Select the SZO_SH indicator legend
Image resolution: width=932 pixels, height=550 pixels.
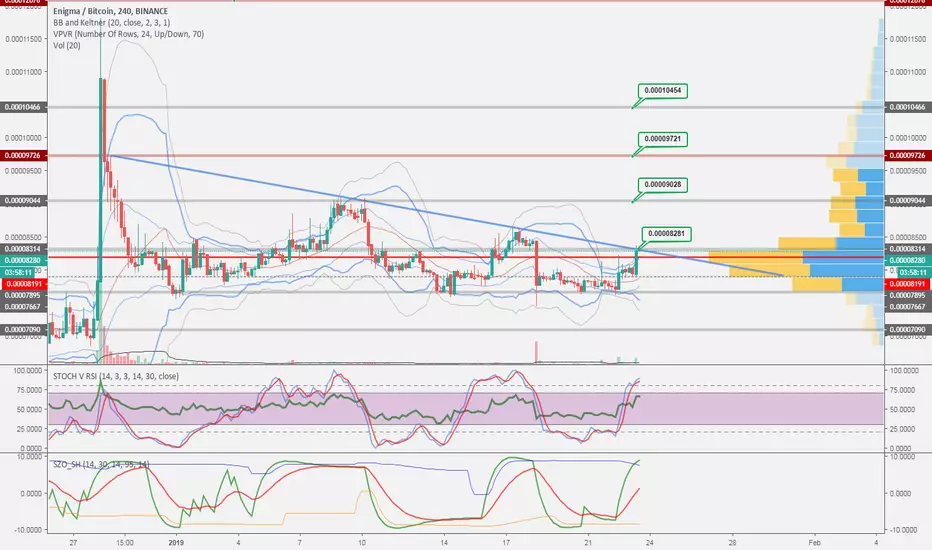pyautogui.click(x=101, y=464)
